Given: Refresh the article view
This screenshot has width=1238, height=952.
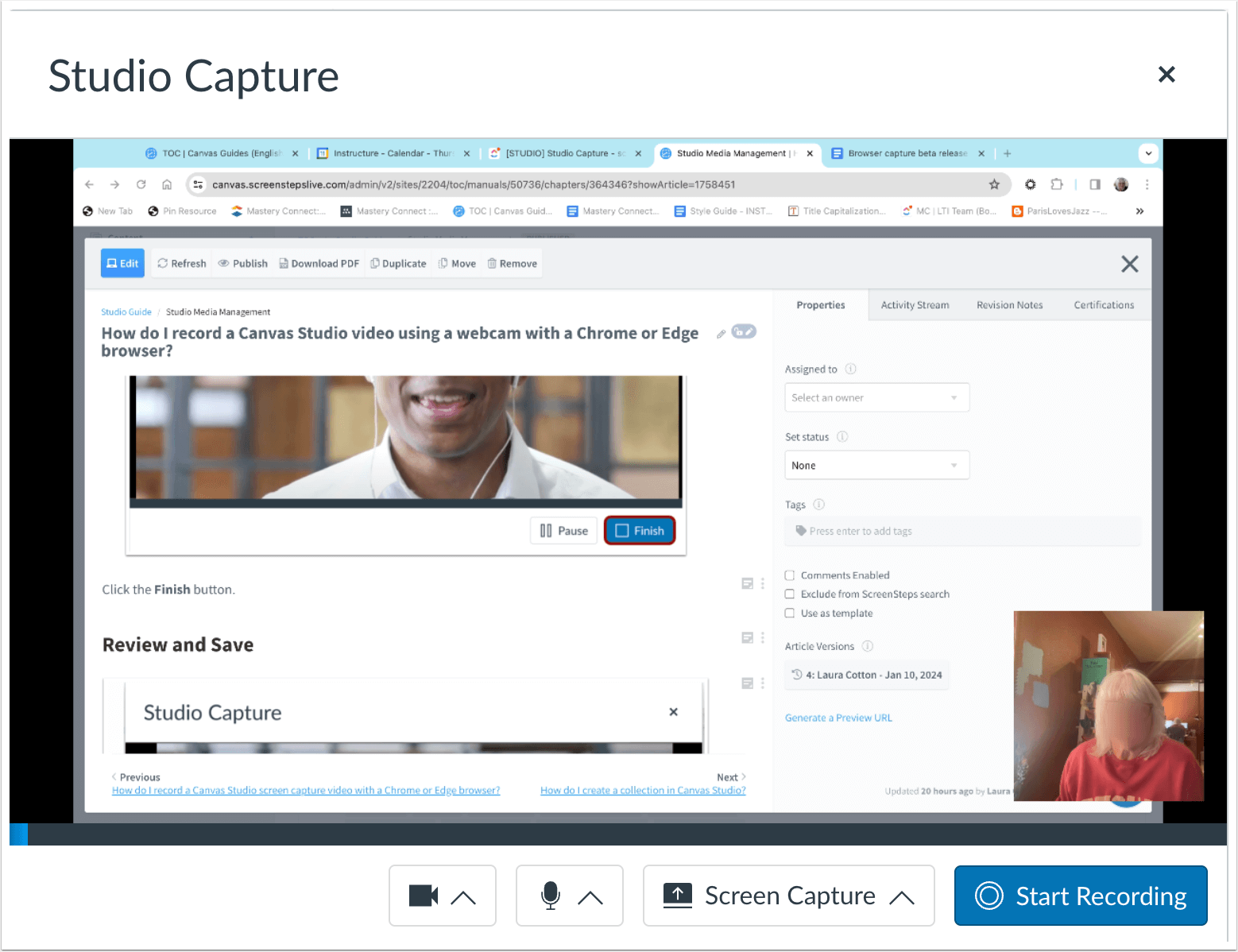Looking at the screenshot, I should (x=180, y=262).
